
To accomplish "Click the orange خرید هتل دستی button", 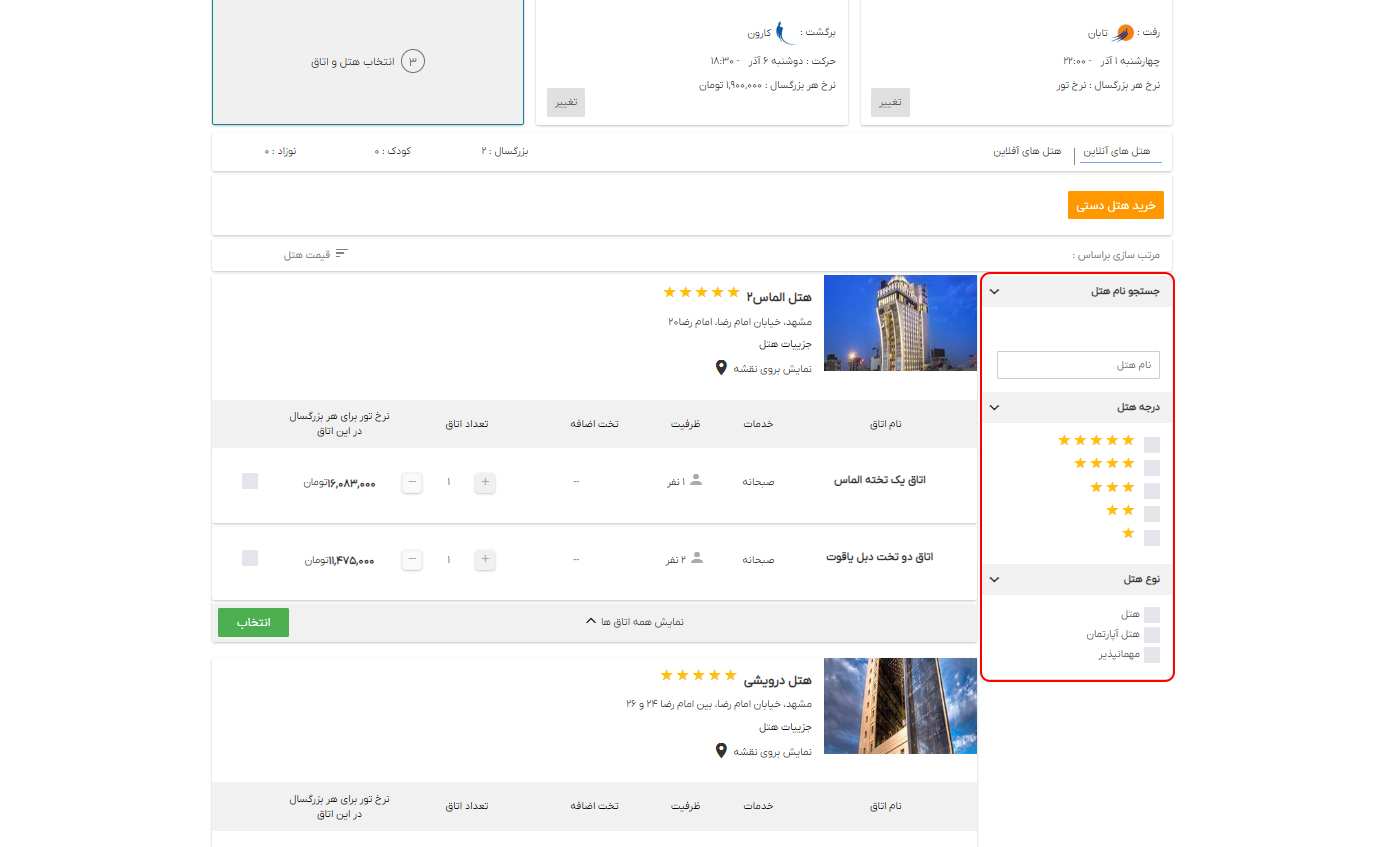I will pos(1115,205).
